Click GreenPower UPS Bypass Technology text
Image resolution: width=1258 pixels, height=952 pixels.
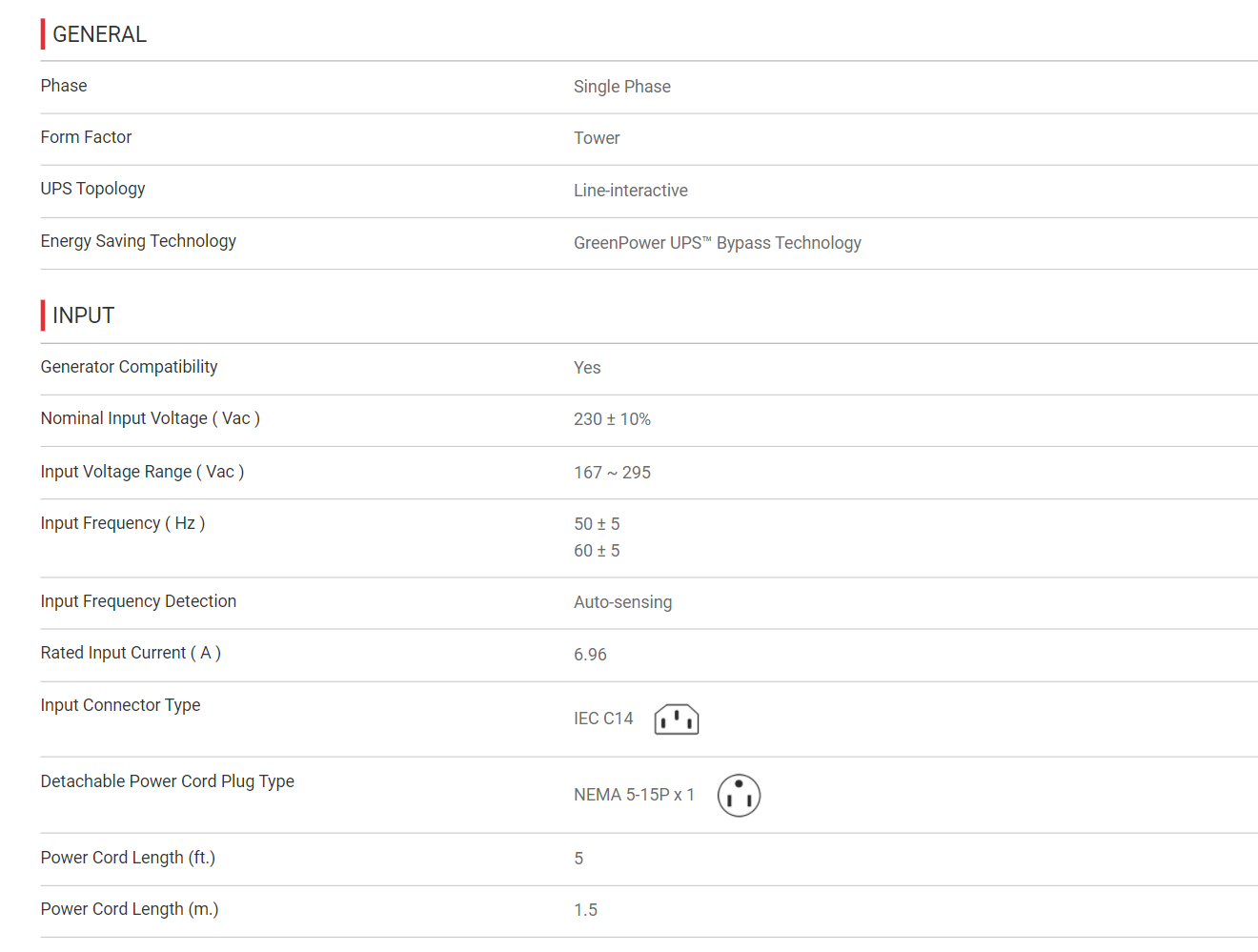tap(718, 243)
